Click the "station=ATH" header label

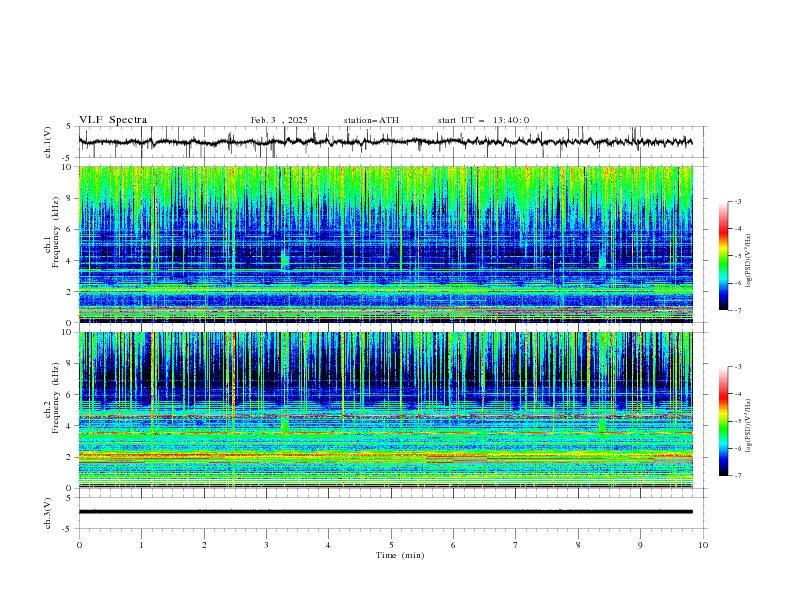[371, 120]
